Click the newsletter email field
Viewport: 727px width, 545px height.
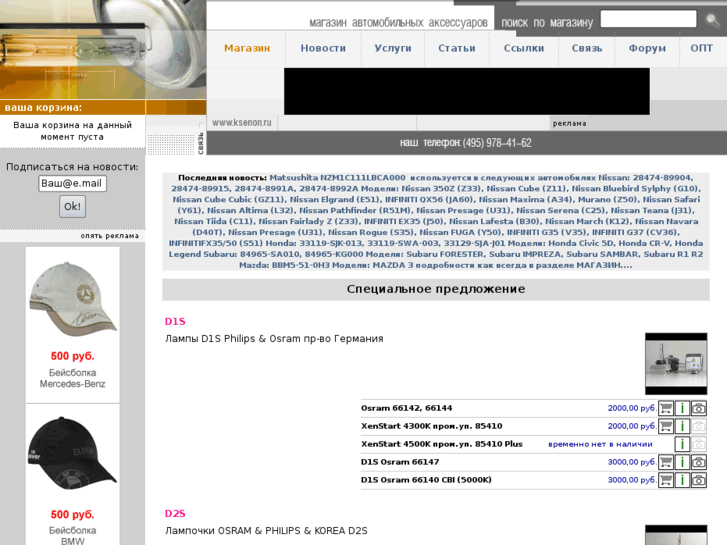[72, 183]
